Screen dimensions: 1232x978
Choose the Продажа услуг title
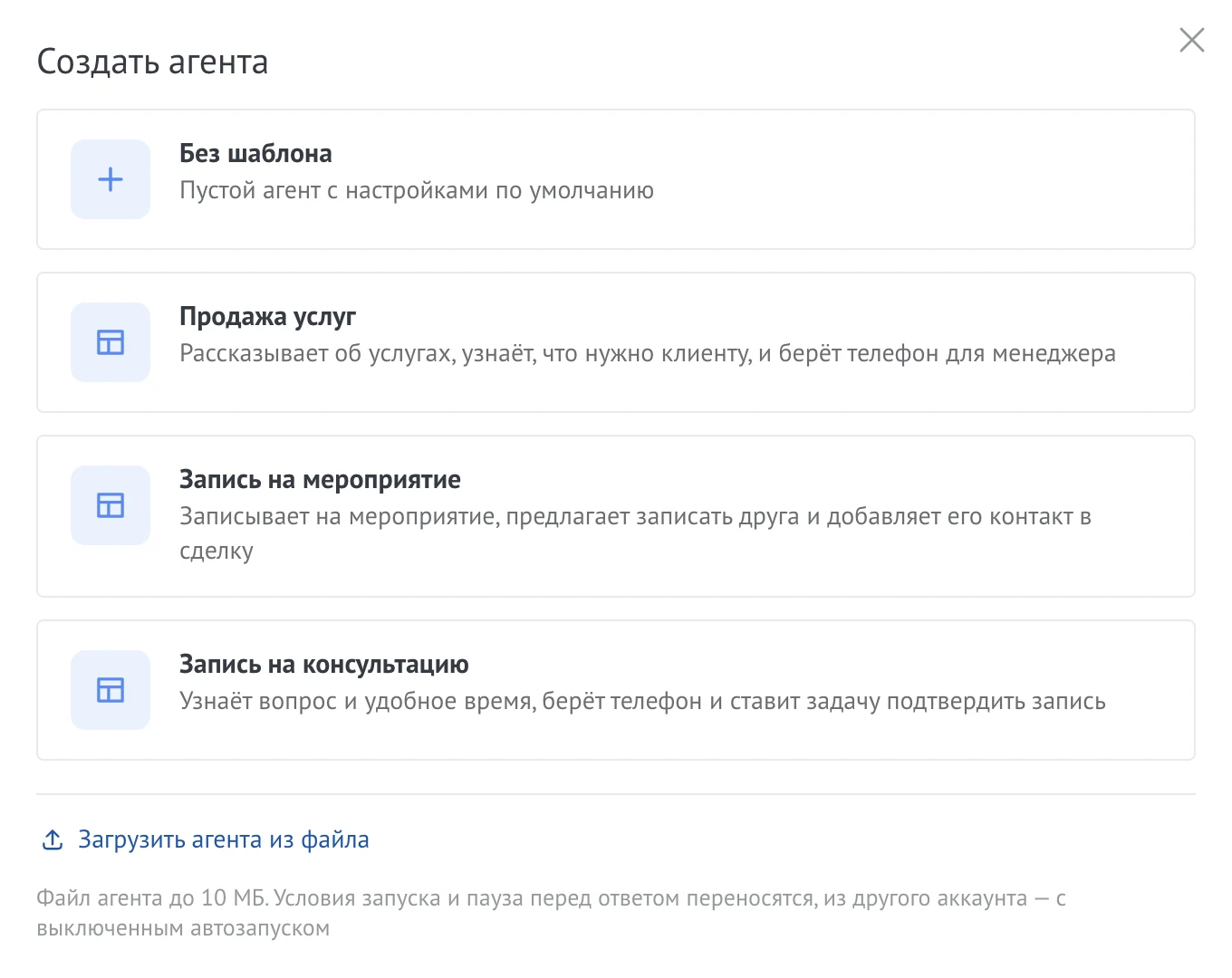click(267, 317)
